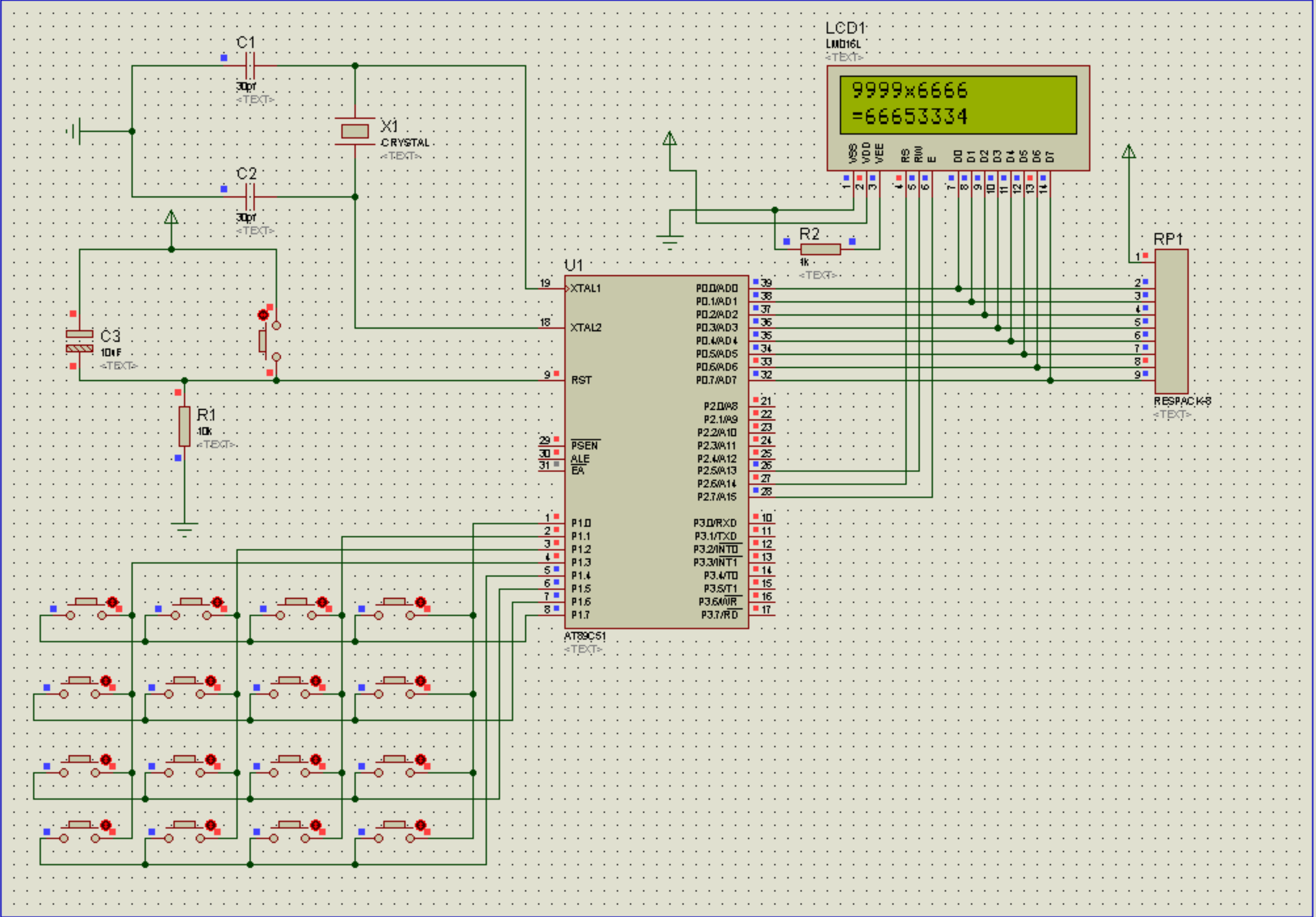
Task: Select the R2 1k resistor
Action: (x=820, y=249)
